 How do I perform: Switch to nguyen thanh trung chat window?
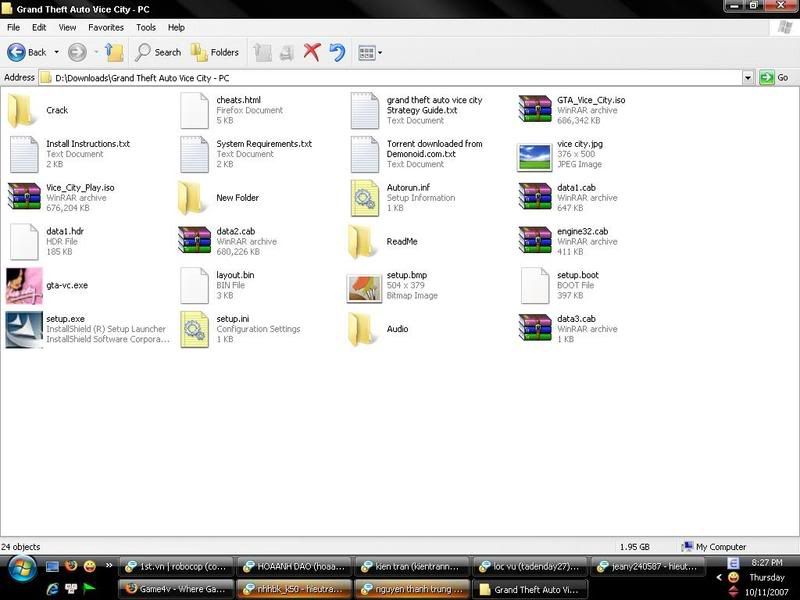click(412, 589)
